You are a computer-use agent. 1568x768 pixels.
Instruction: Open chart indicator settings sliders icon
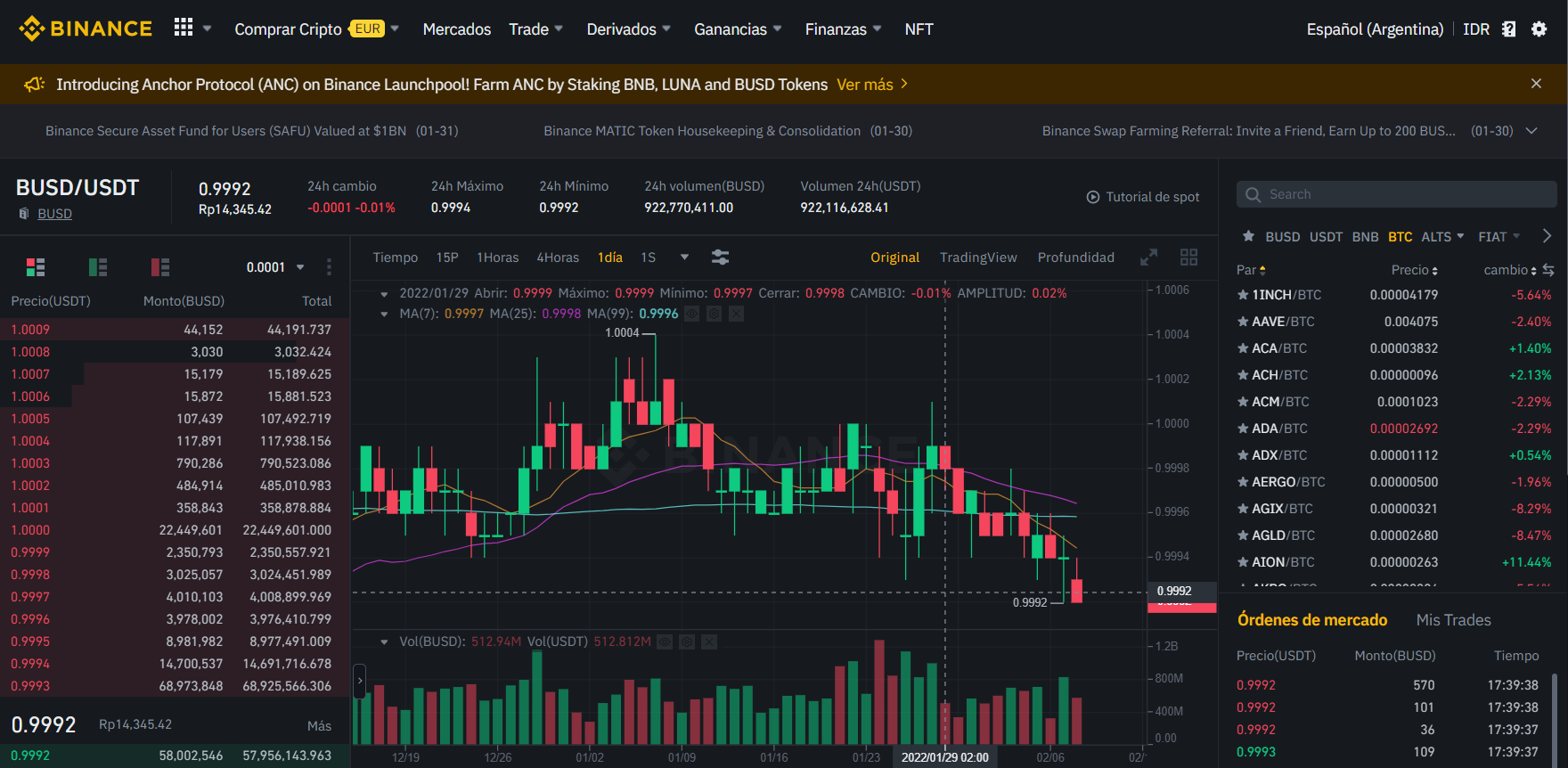721,257
